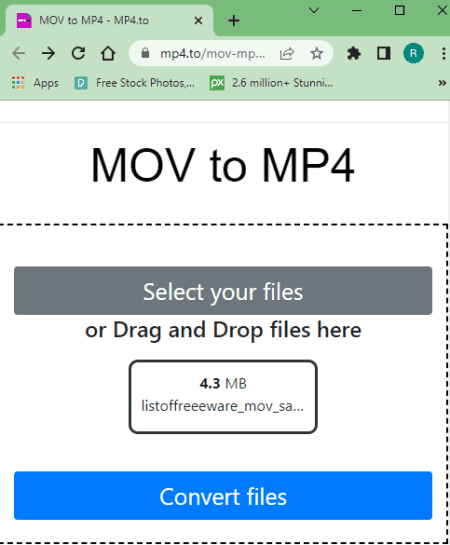This screenshot has width=450, height=545.
Task: Open the Apps bookmarks shortcut
Action: click(x=35, y=83)
